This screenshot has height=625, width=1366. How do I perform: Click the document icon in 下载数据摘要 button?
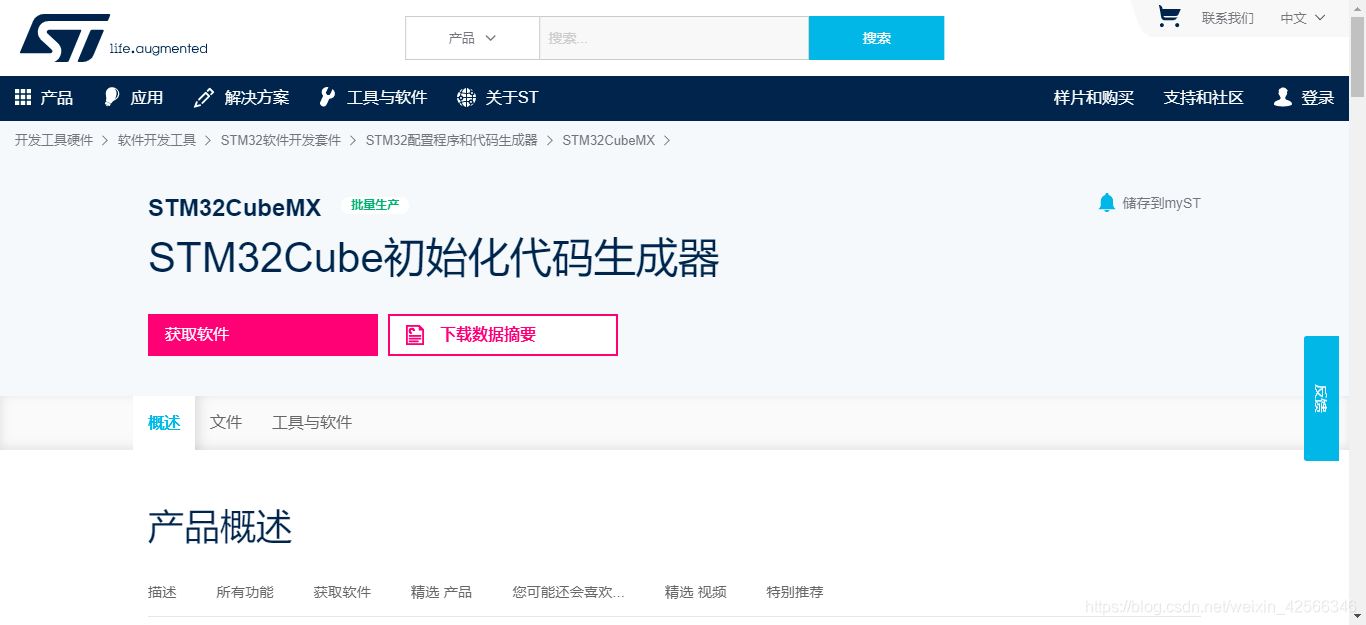coord(415,335)
